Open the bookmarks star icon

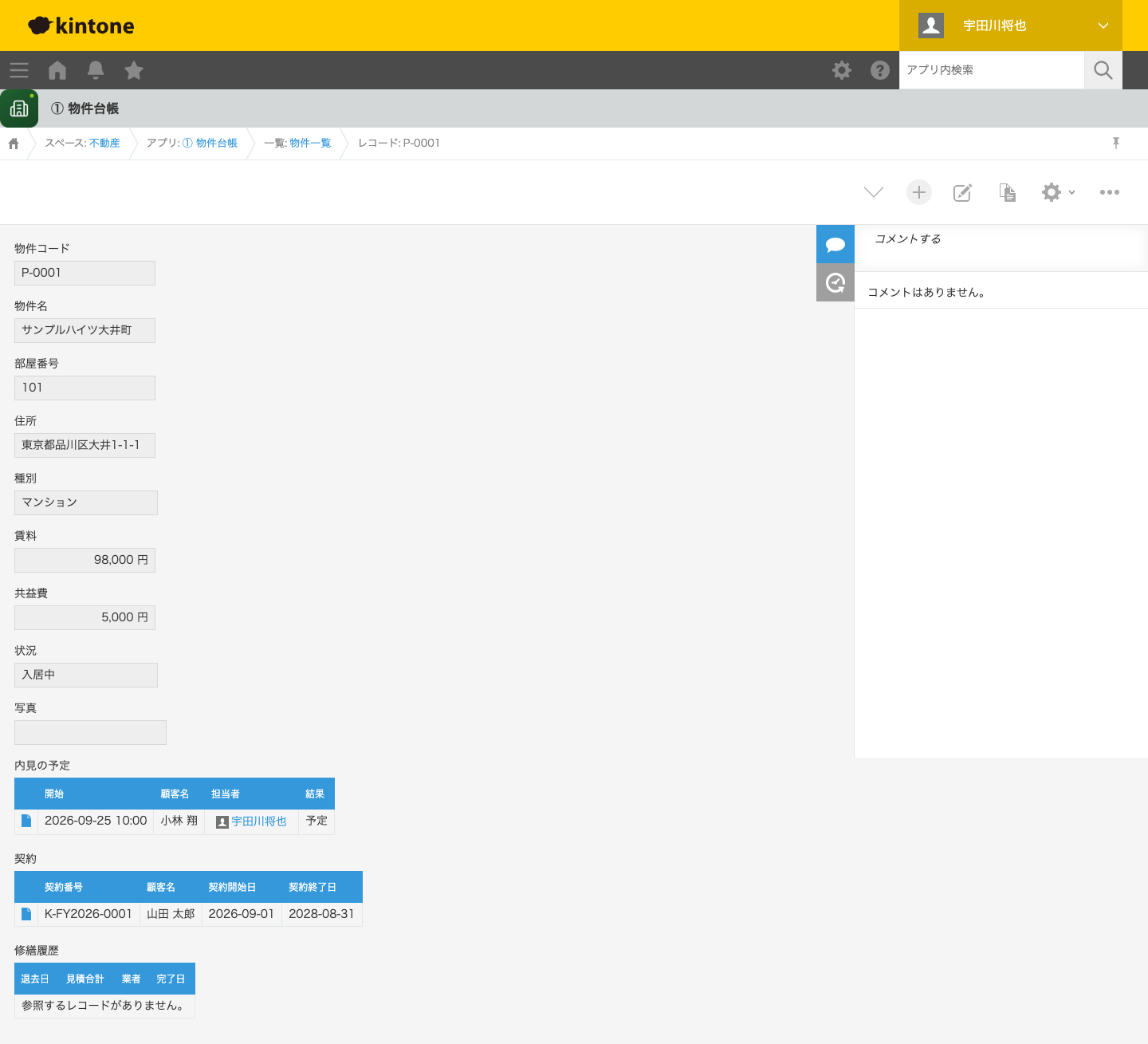point(134,70)
